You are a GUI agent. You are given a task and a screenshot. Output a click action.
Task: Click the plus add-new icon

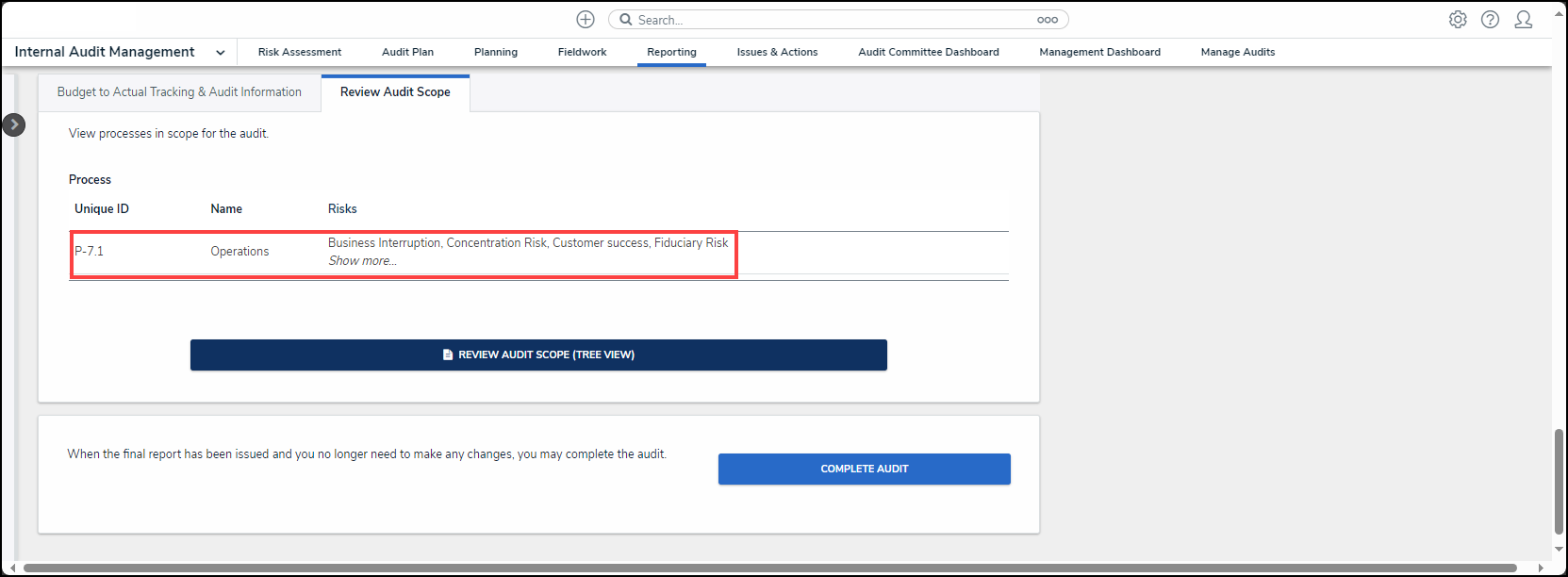(586, 20)
